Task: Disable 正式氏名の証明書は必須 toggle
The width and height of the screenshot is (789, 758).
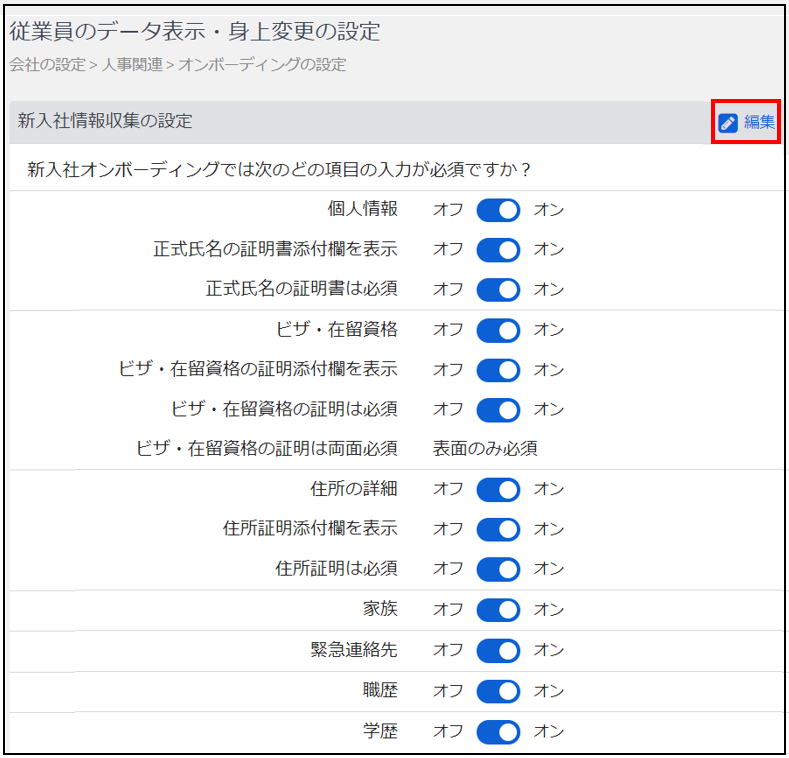Action: coord(498,290)
